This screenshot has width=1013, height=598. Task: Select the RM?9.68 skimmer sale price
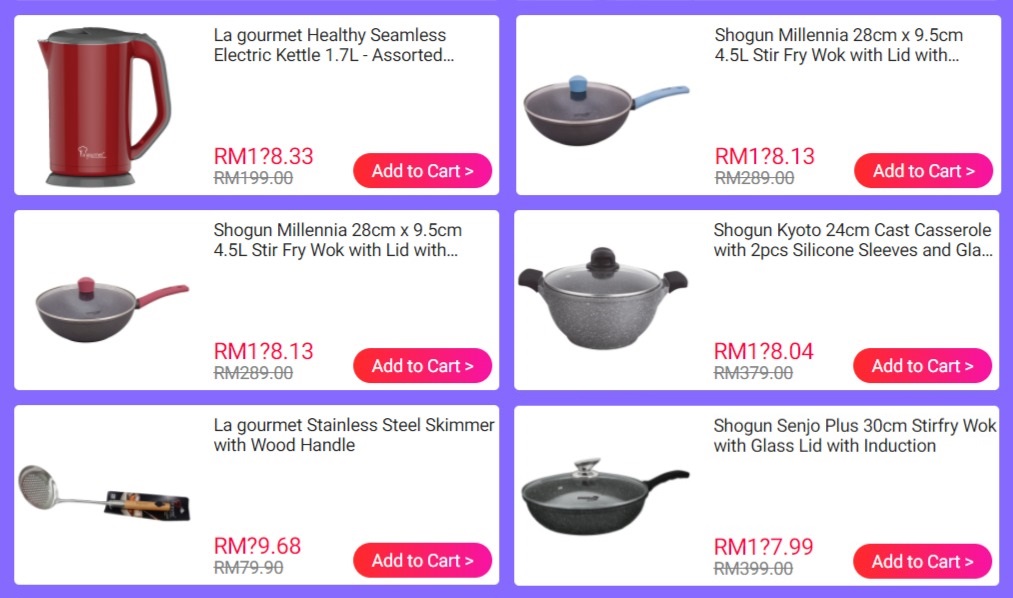click(257, 546)
